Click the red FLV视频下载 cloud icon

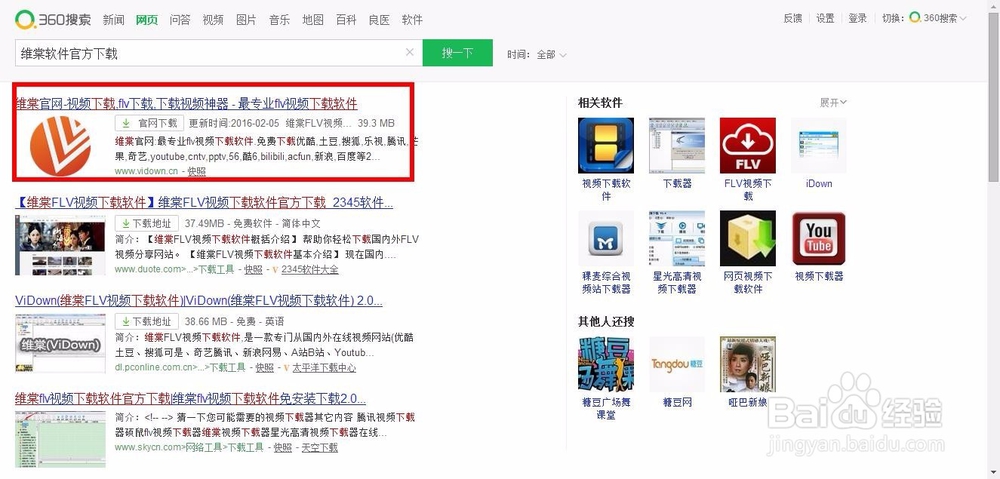pyautogui.click(x=747, y=145)
